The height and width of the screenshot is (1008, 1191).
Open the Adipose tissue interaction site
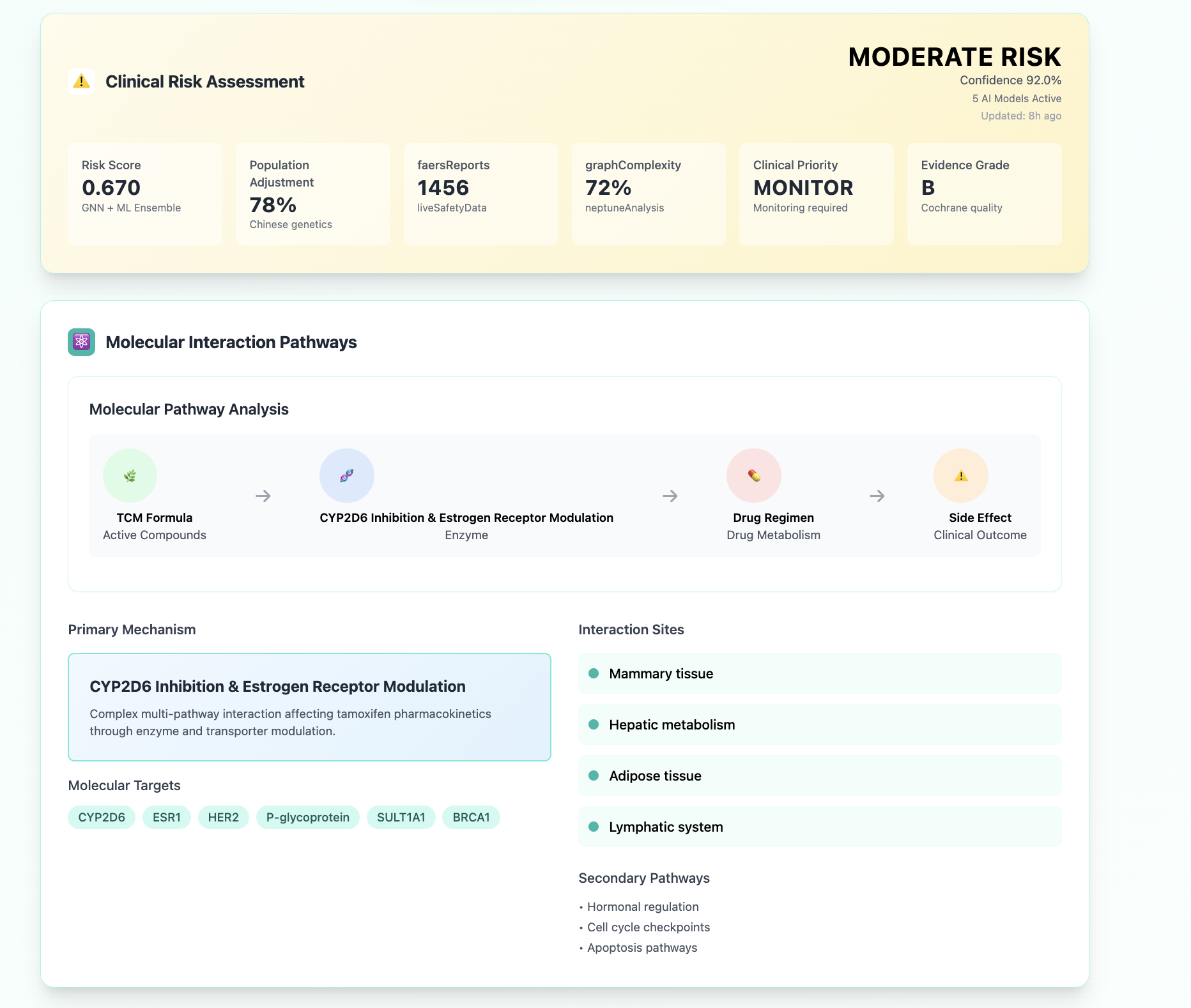(820, 775)
